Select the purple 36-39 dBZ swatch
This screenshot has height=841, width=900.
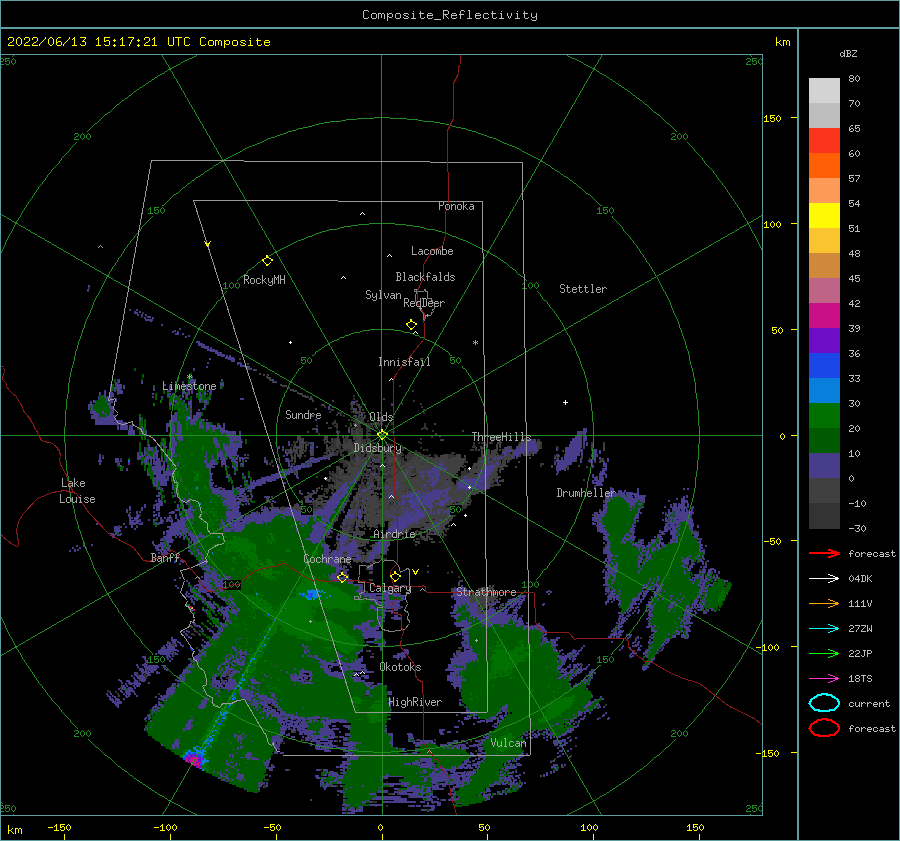tap(824, 341)
